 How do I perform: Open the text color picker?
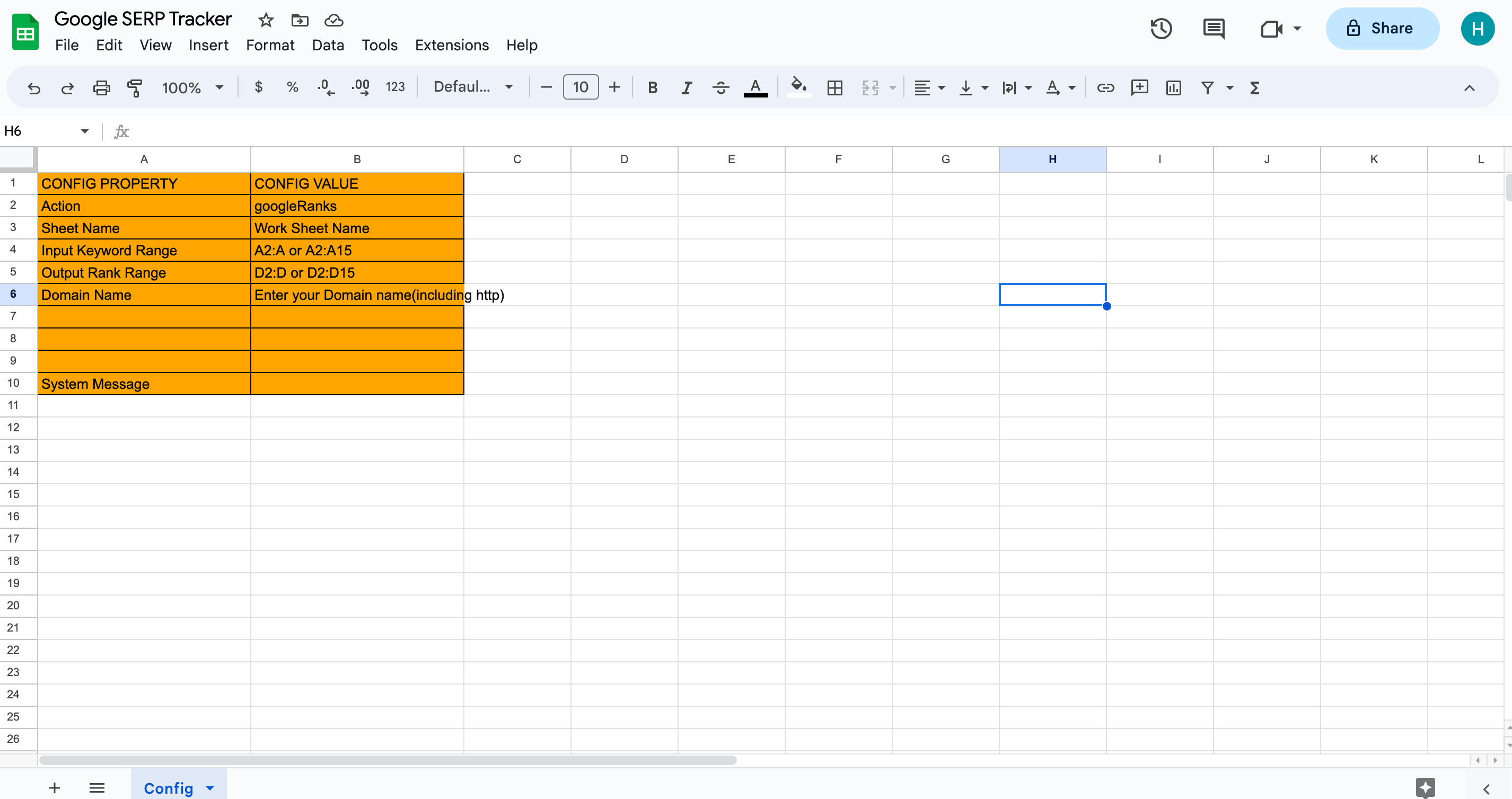click(755, 88)
